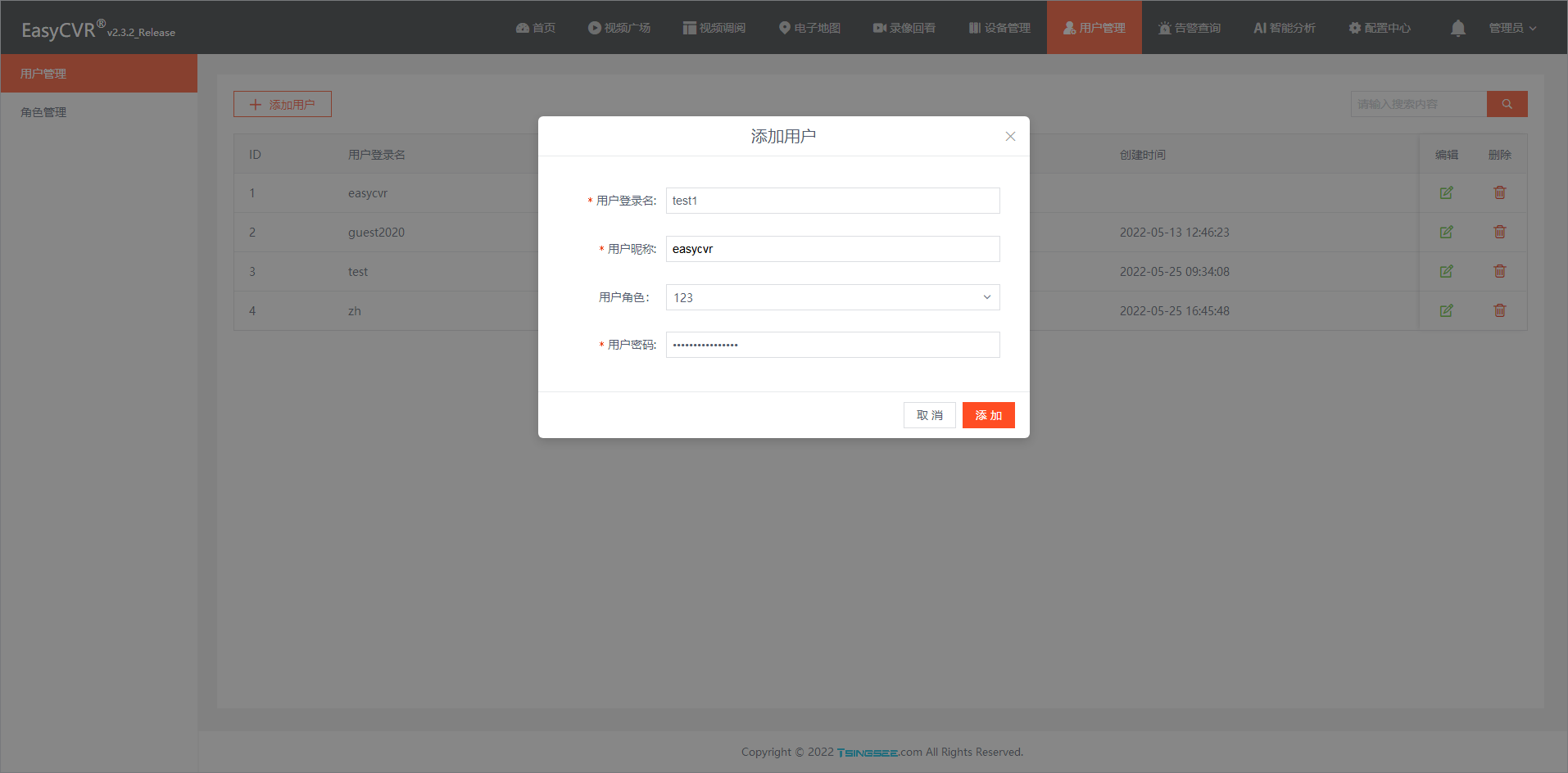
Task: Click delete trash icon for guest2020 row
Action: 1499,233
